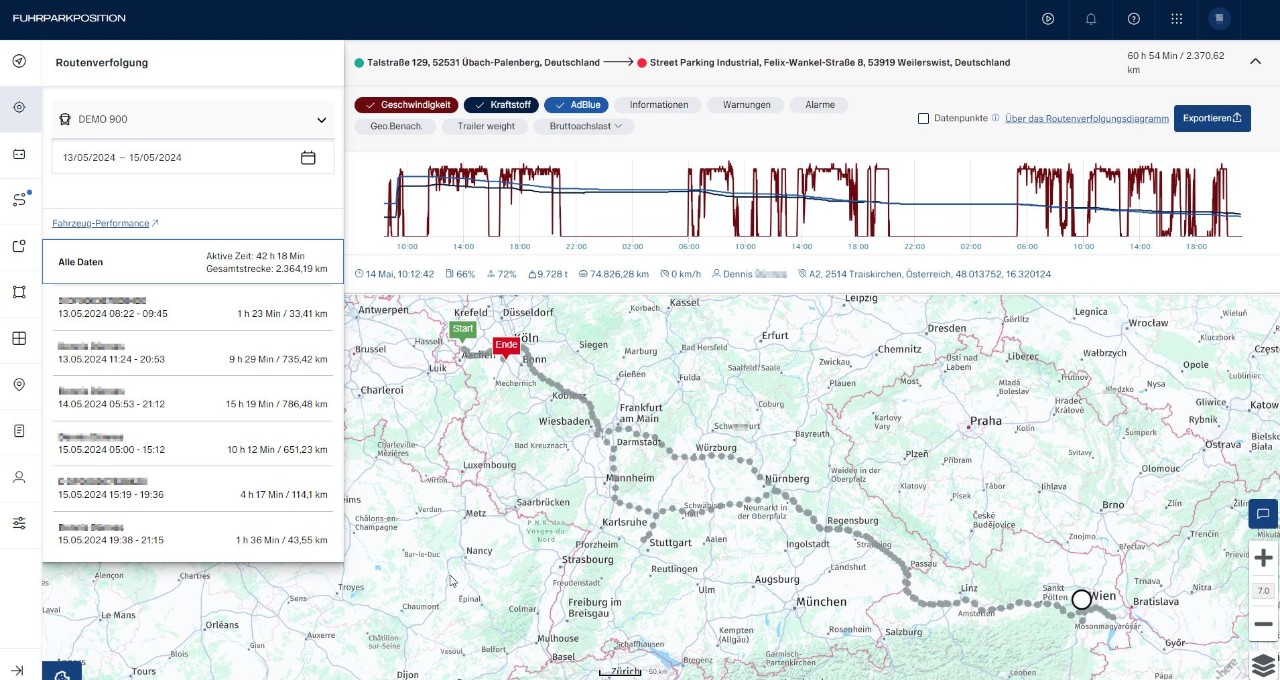This screenshot has height=680, width=1280.
Task: Open the driver person sidebar icon
Action: pos(19,477)
